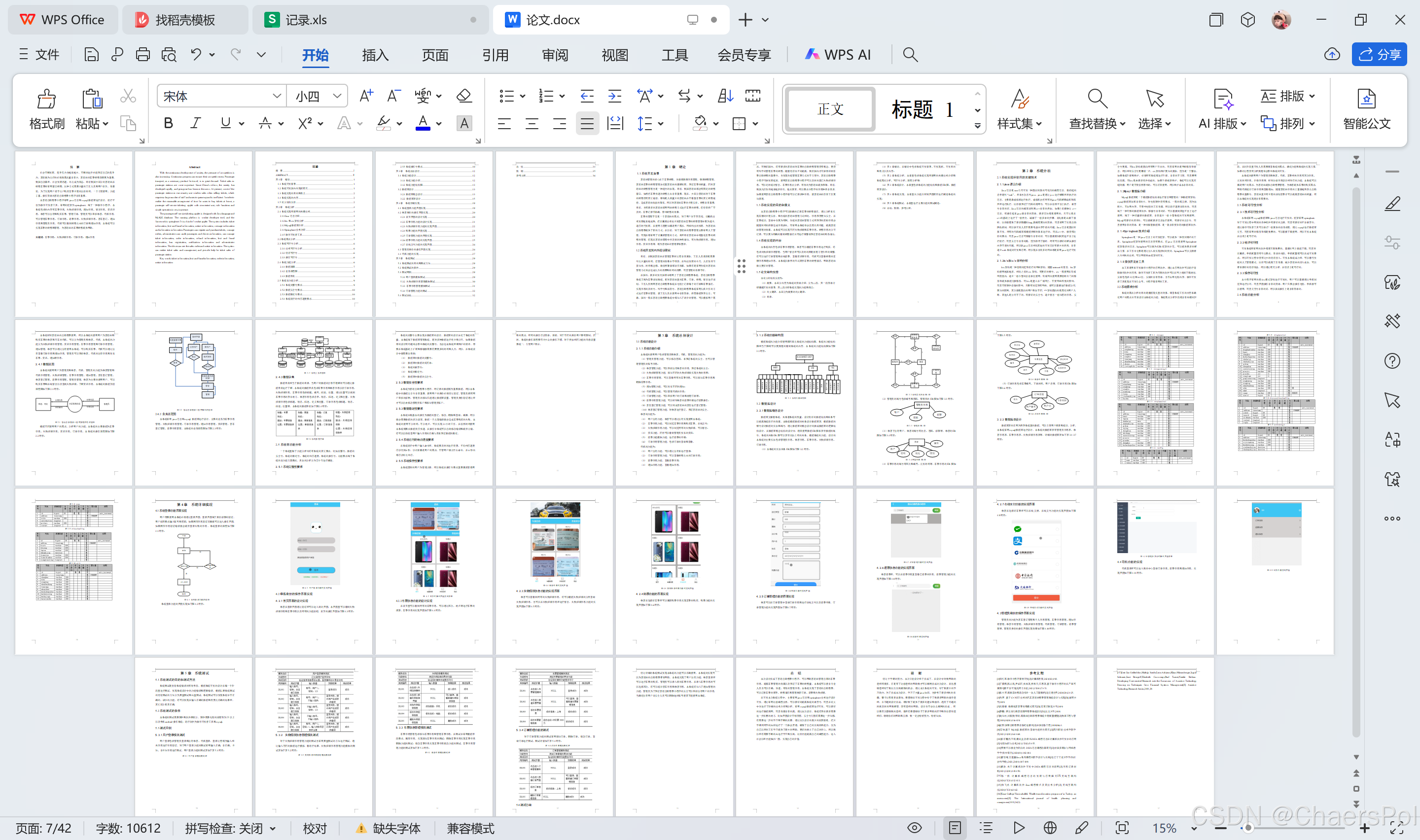
Task: Click the font color red A swatch
Action: 423,123
